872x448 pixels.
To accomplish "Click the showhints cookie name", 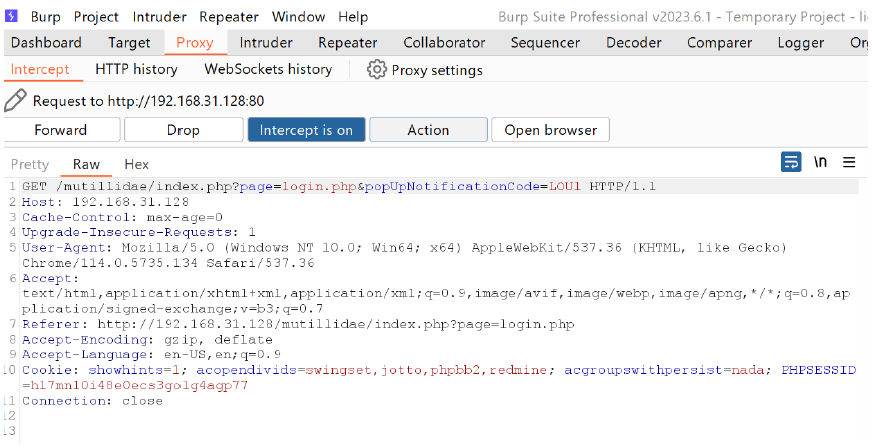I will 126,370.
